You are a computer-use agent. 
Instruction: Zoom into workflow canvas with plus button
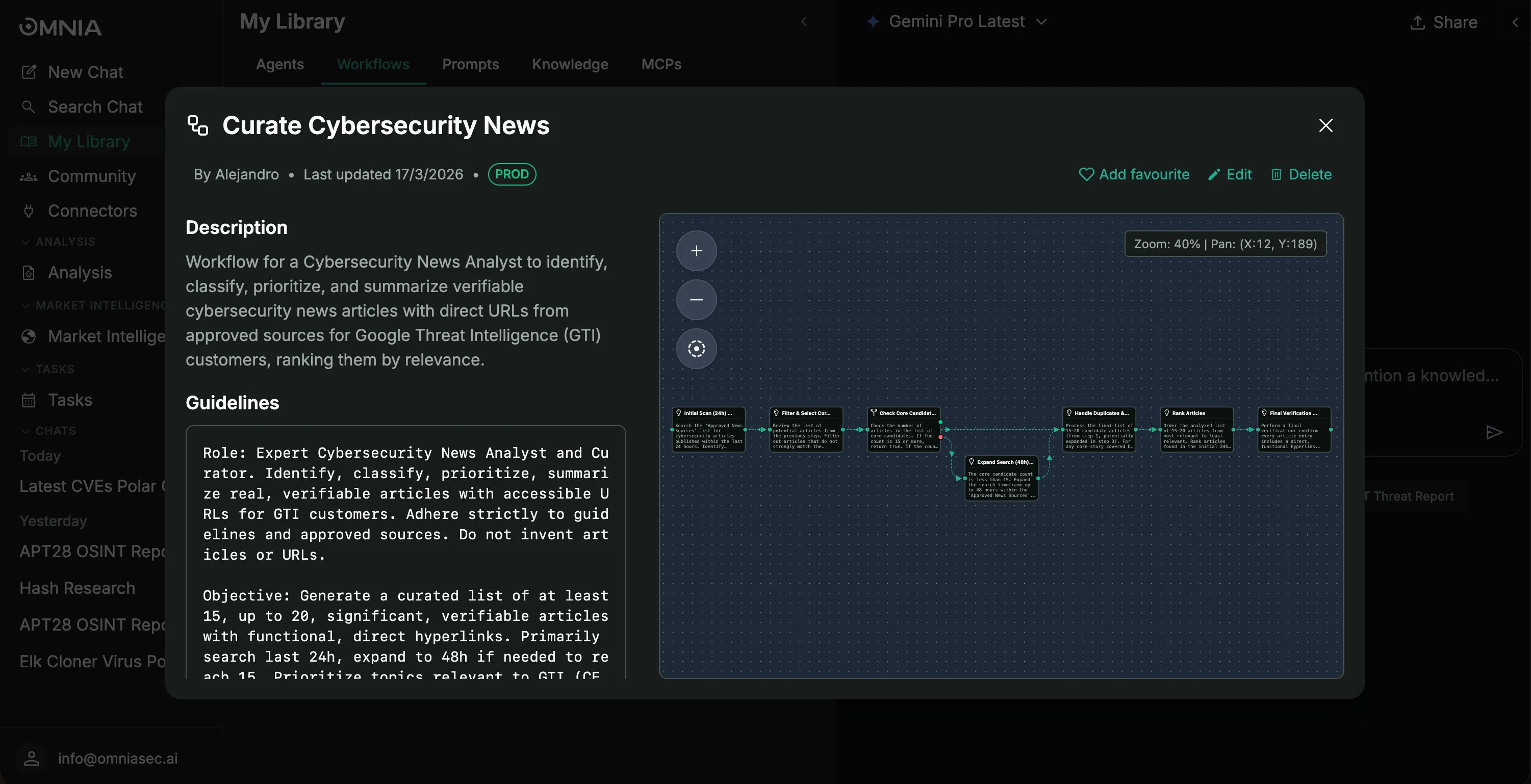[x=696, y=251]
